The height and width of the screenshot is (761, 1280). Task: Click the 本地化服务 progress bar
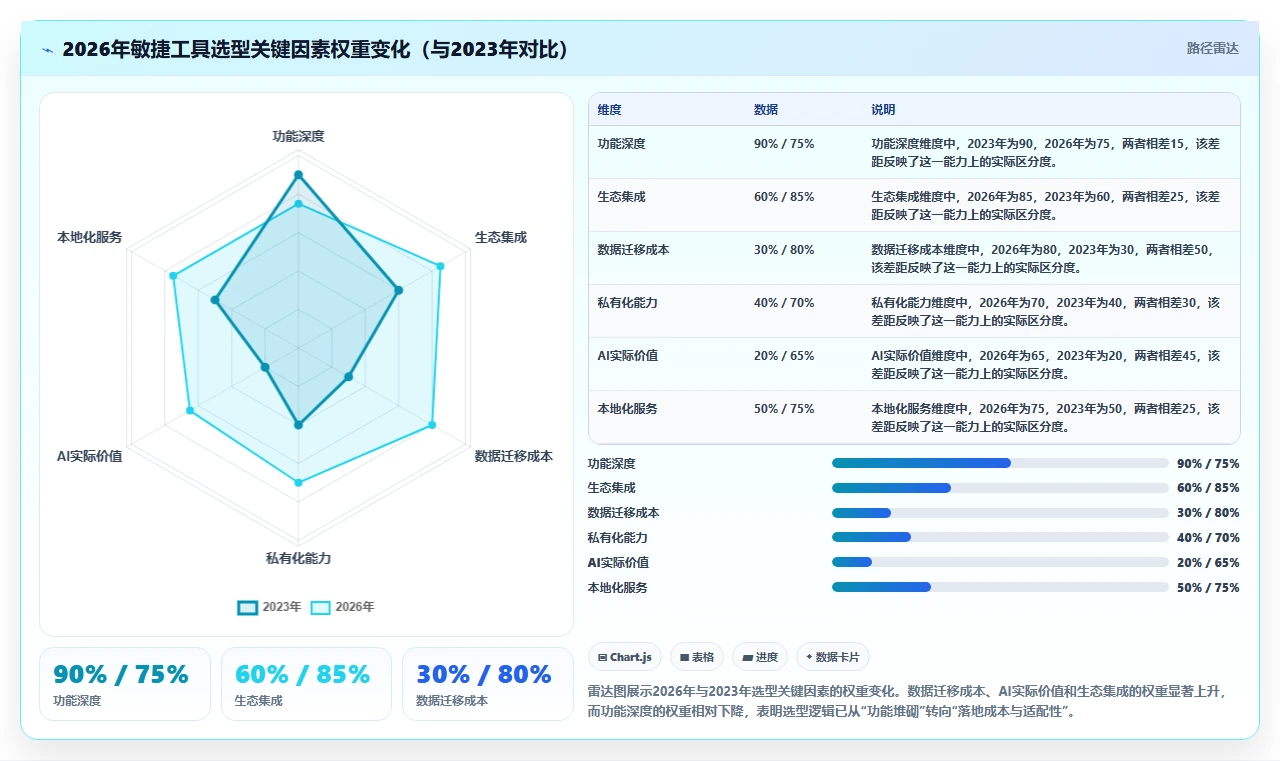[x=1000, y=587]
